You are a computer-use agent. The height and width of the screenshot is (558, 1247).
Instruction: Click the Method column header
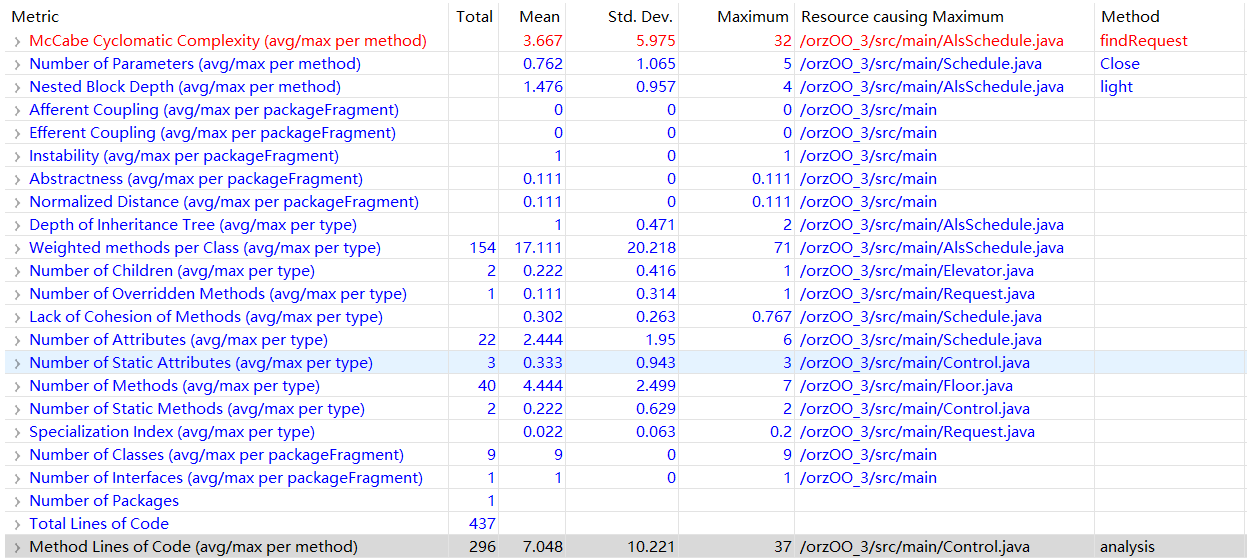(x=1130, y=17)
